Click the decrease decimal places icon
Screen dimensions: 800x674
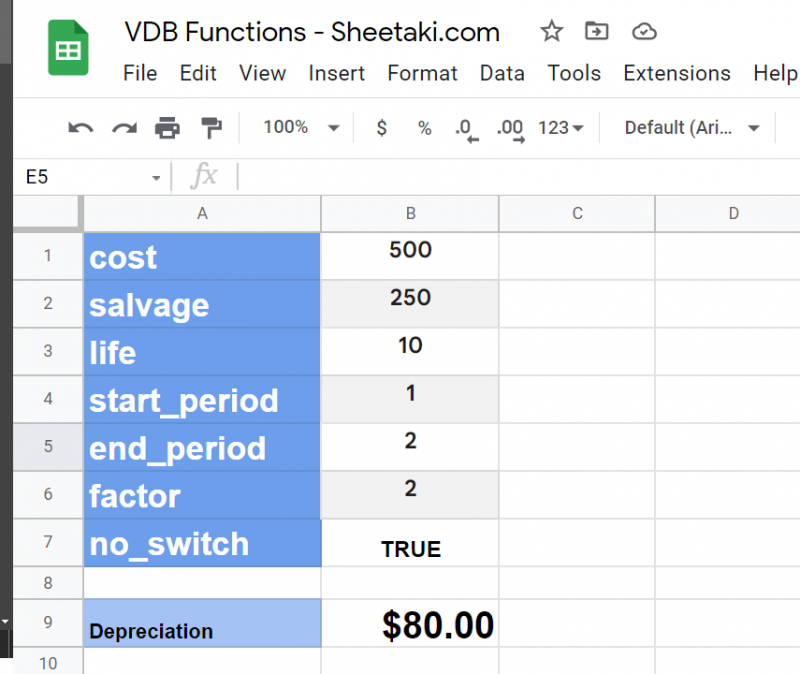(464, 128)
